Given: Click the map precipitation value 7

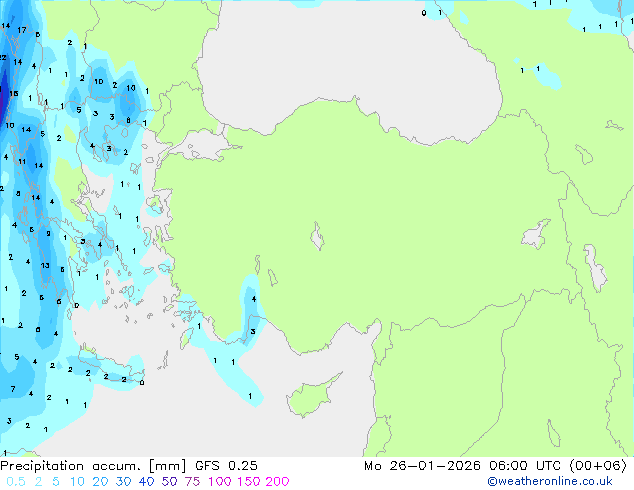Looking at the screenshot, I should 13,389.
